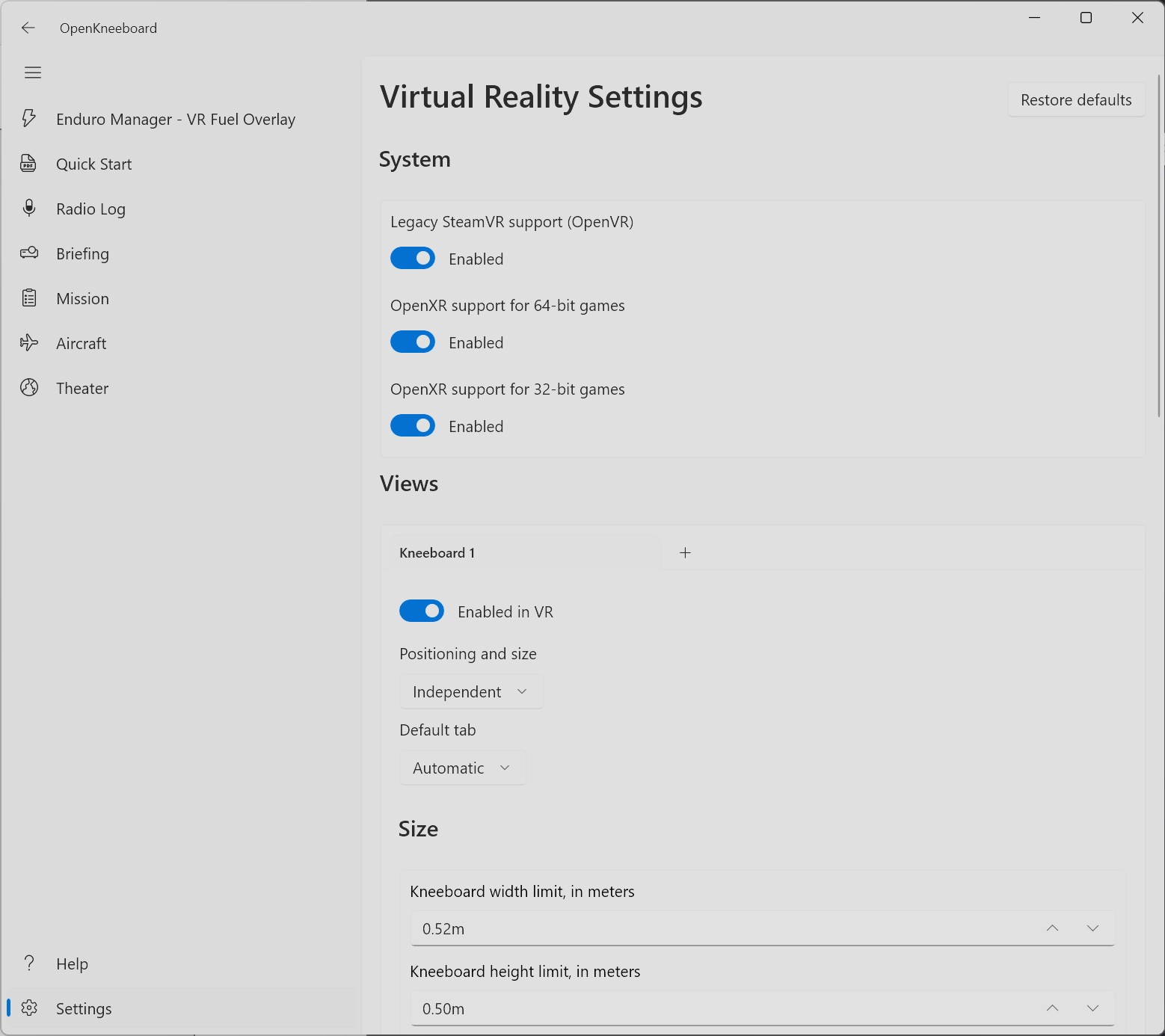Select the Kneeboard 1 tab
The image size is (1165, 1036).
point(521,553)
